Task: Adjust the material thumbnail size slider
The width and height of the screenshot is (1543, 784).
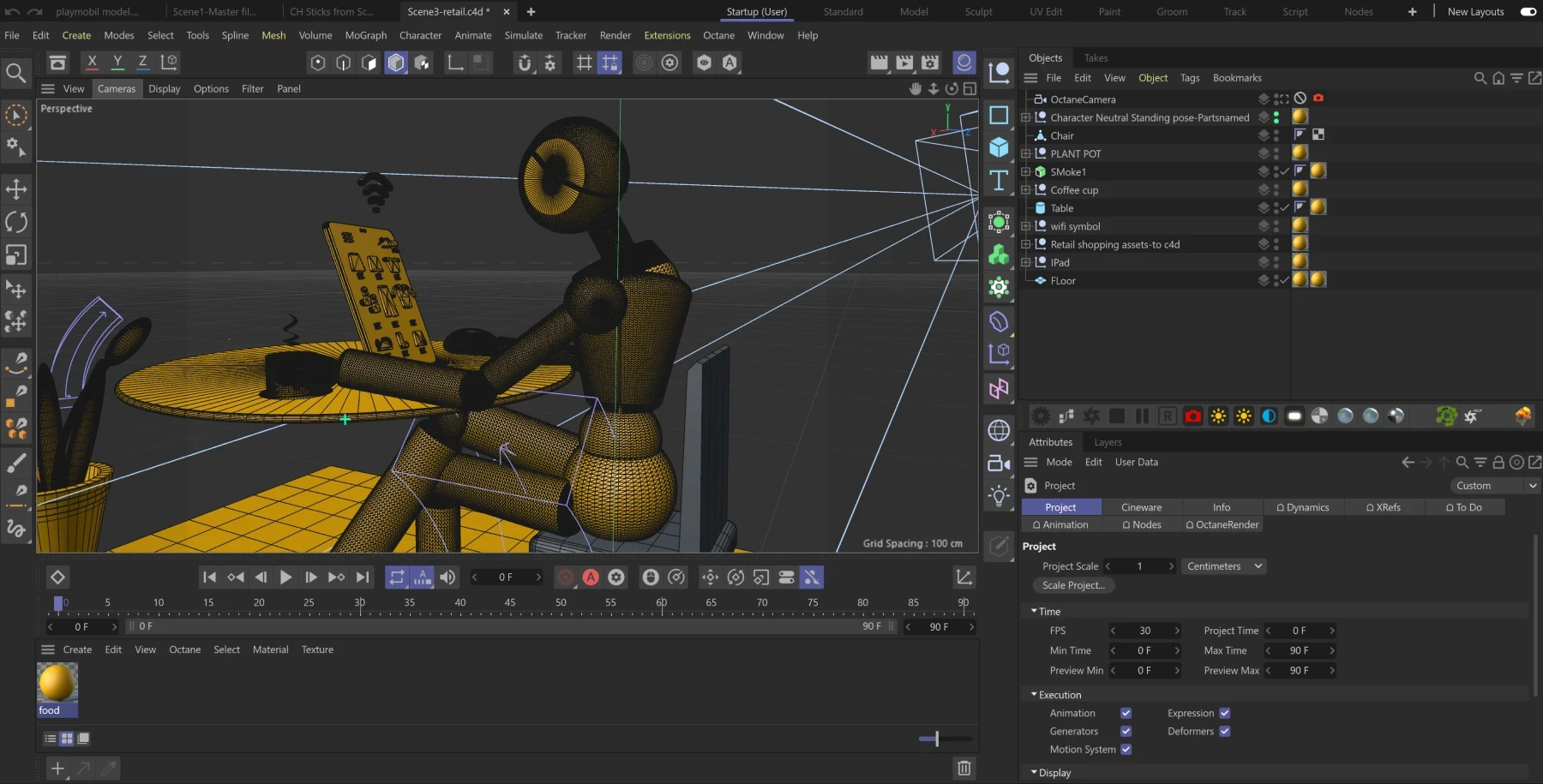Action: (936, 738)
